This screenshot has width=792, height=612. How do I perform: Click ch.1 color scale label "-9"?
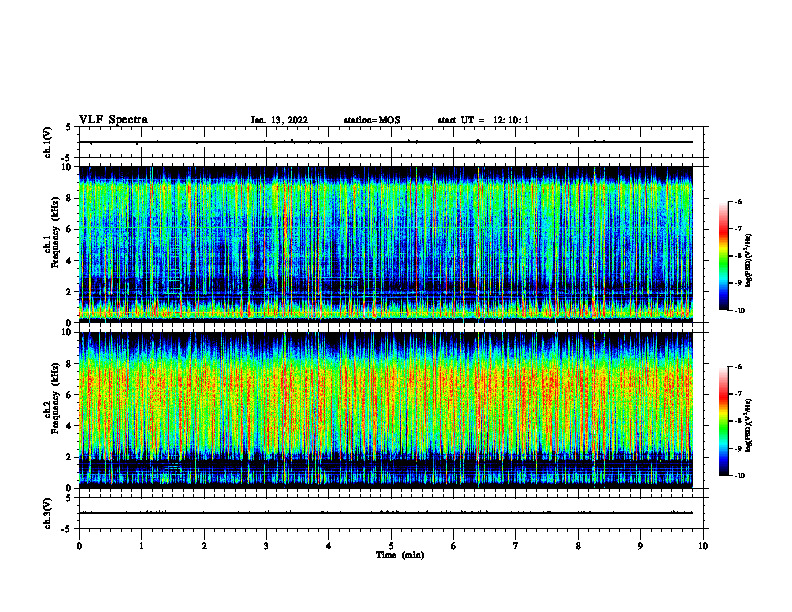pyautogui.click(x=738, y=283)
